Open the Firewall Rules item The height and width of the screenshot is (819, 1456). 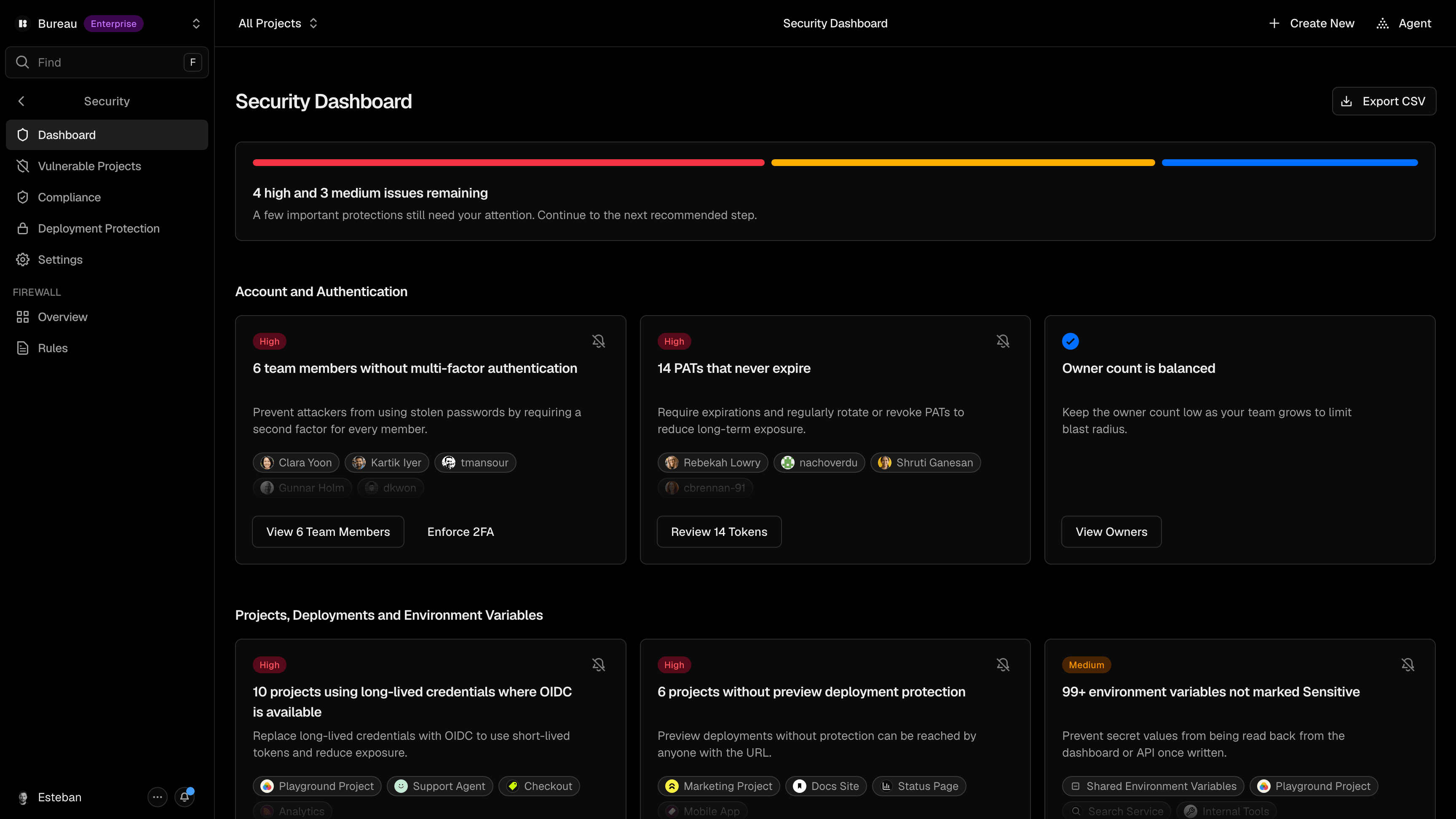(107, 348)
